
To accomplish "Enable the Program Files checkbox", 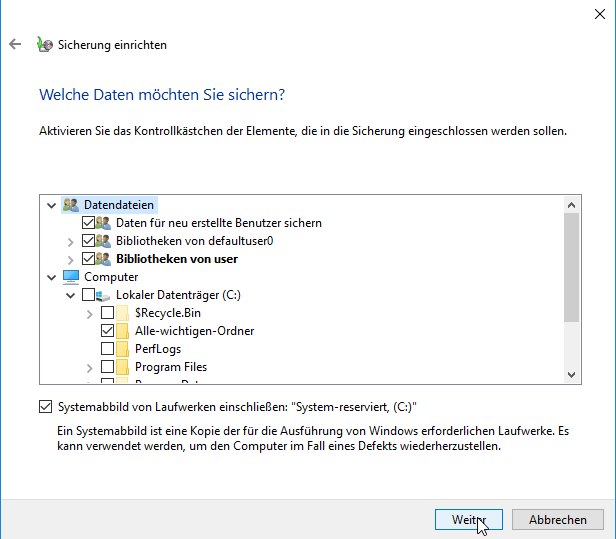I will (107, 367).
